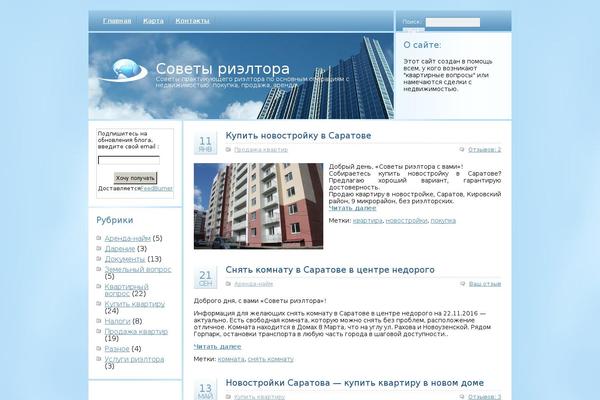The width and height of the screenshot is (600, 400).
Task: Open the FeedBurner link
Action: (x=157, y=188)
